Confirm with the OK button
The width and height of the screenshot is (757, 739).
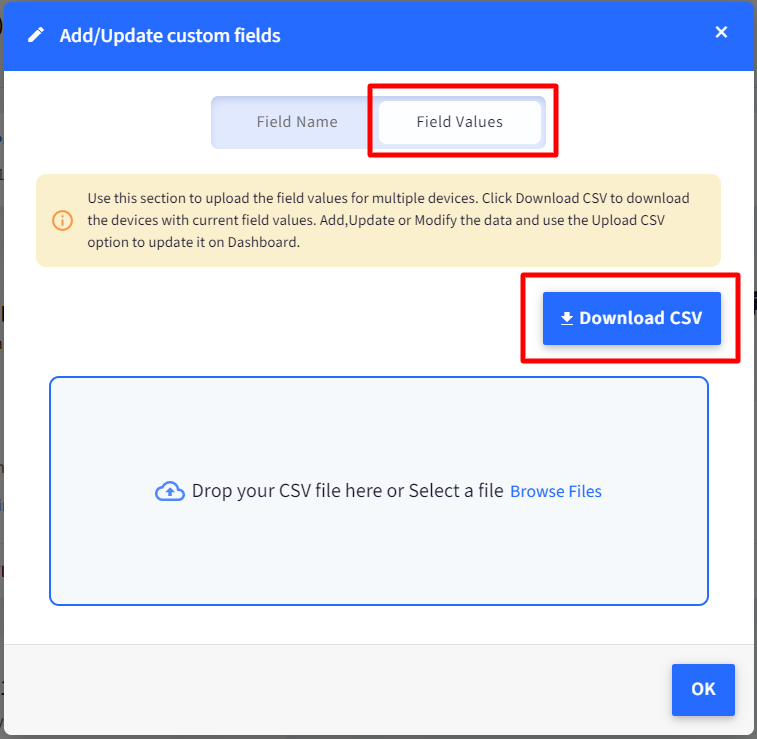[x=703, y=689]
